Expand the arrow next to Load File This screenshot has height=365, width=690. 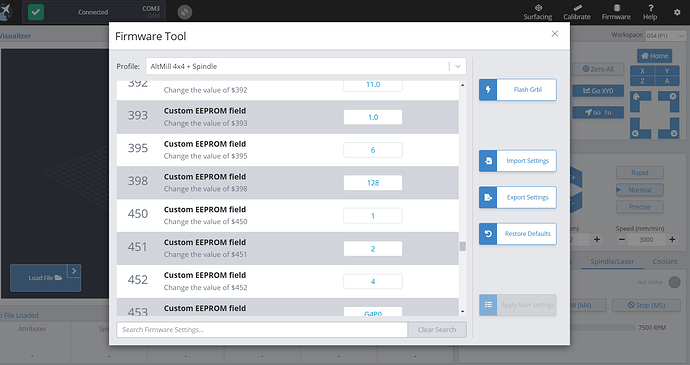[74, 271]
